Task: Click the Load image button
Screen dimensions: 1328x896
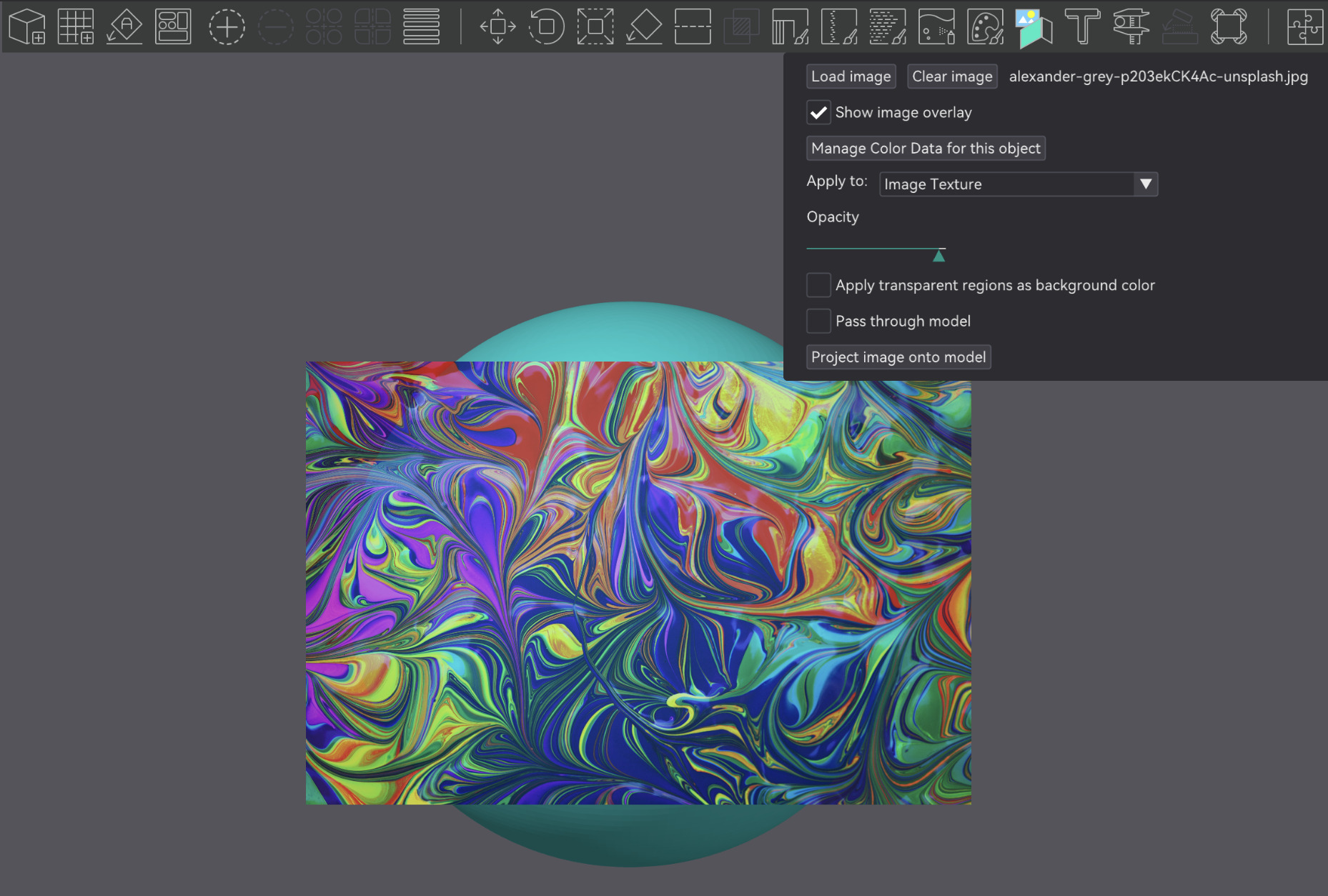Action: click(x=851, y=76)
